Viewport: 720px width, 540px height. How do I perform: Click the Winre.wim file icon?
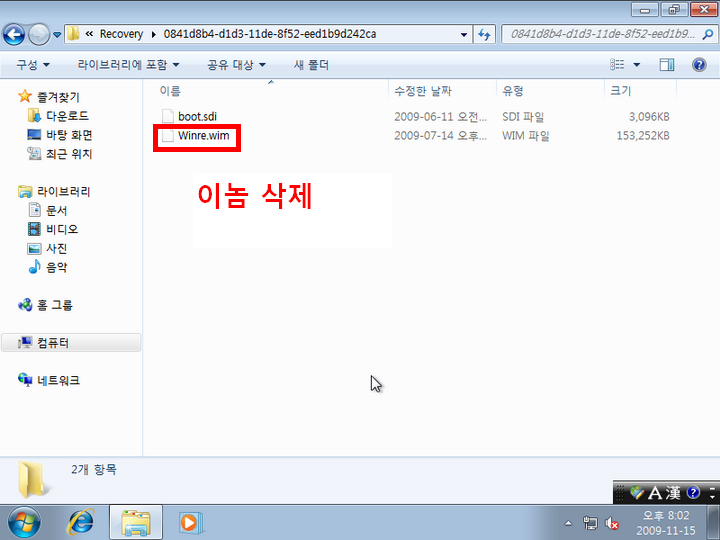[168, 136]
